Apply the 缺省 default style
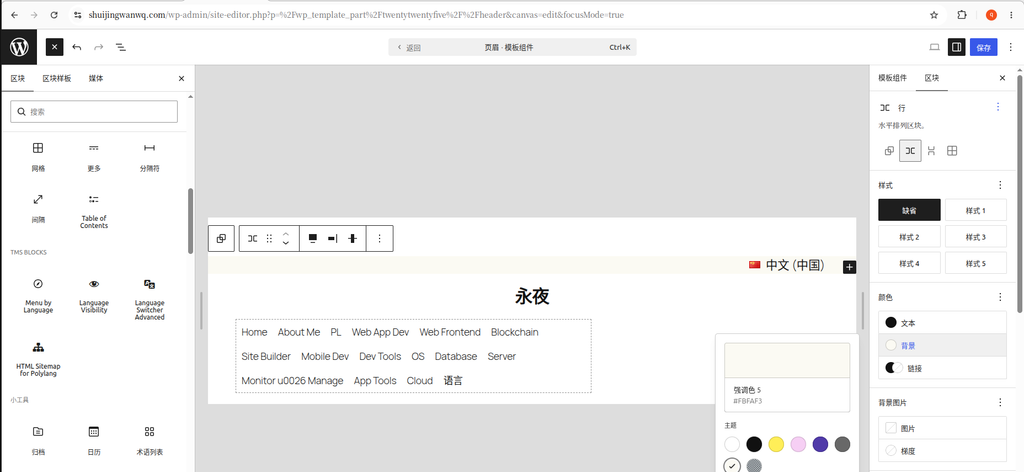1024x472 pixels. tap(910, 210)
